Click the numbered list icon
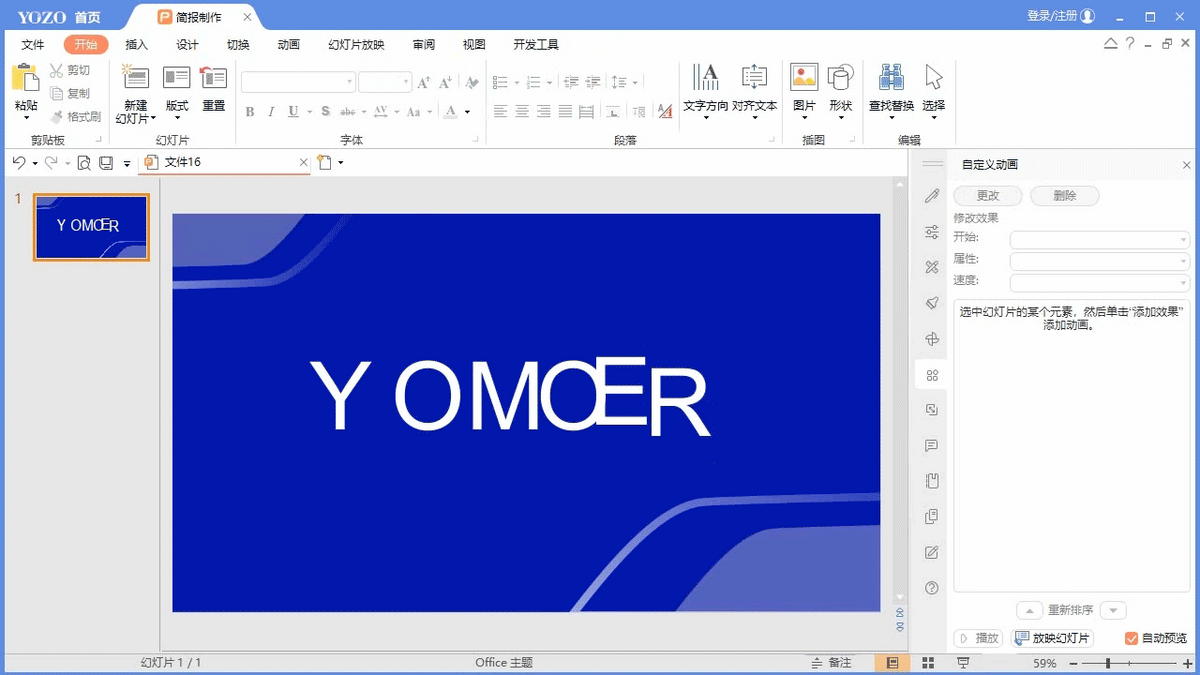This screenshot has height=675, width=1200. point(533,82)
